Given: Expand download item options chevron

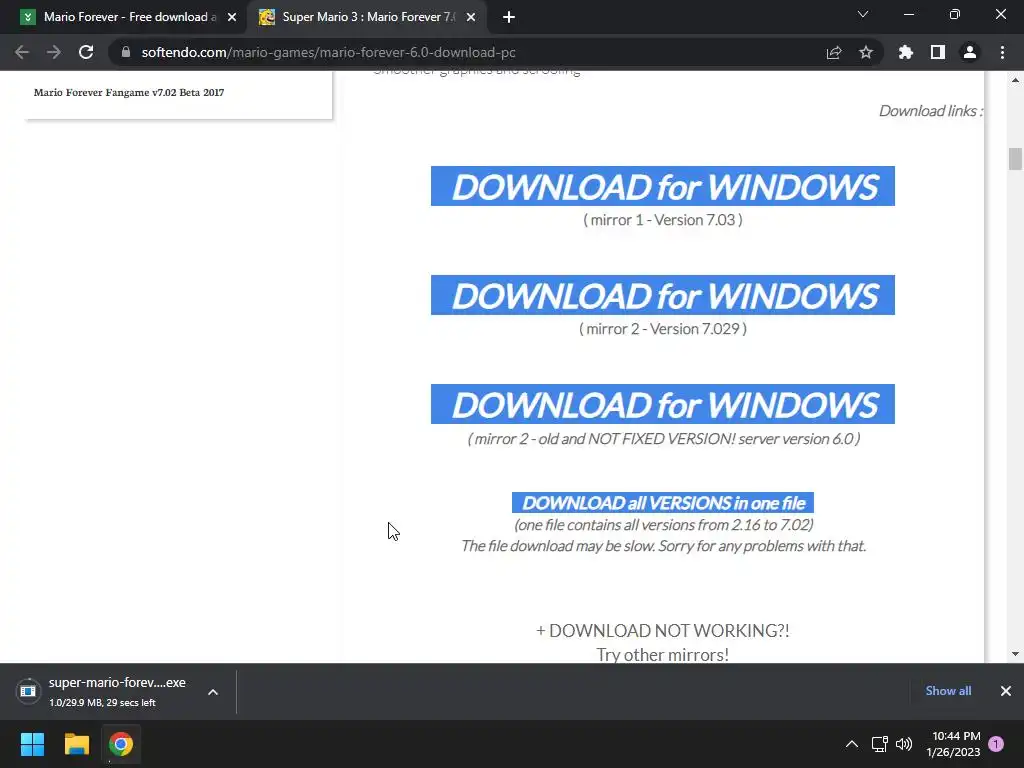Looking at the screenshot, I should pos(213,692).
